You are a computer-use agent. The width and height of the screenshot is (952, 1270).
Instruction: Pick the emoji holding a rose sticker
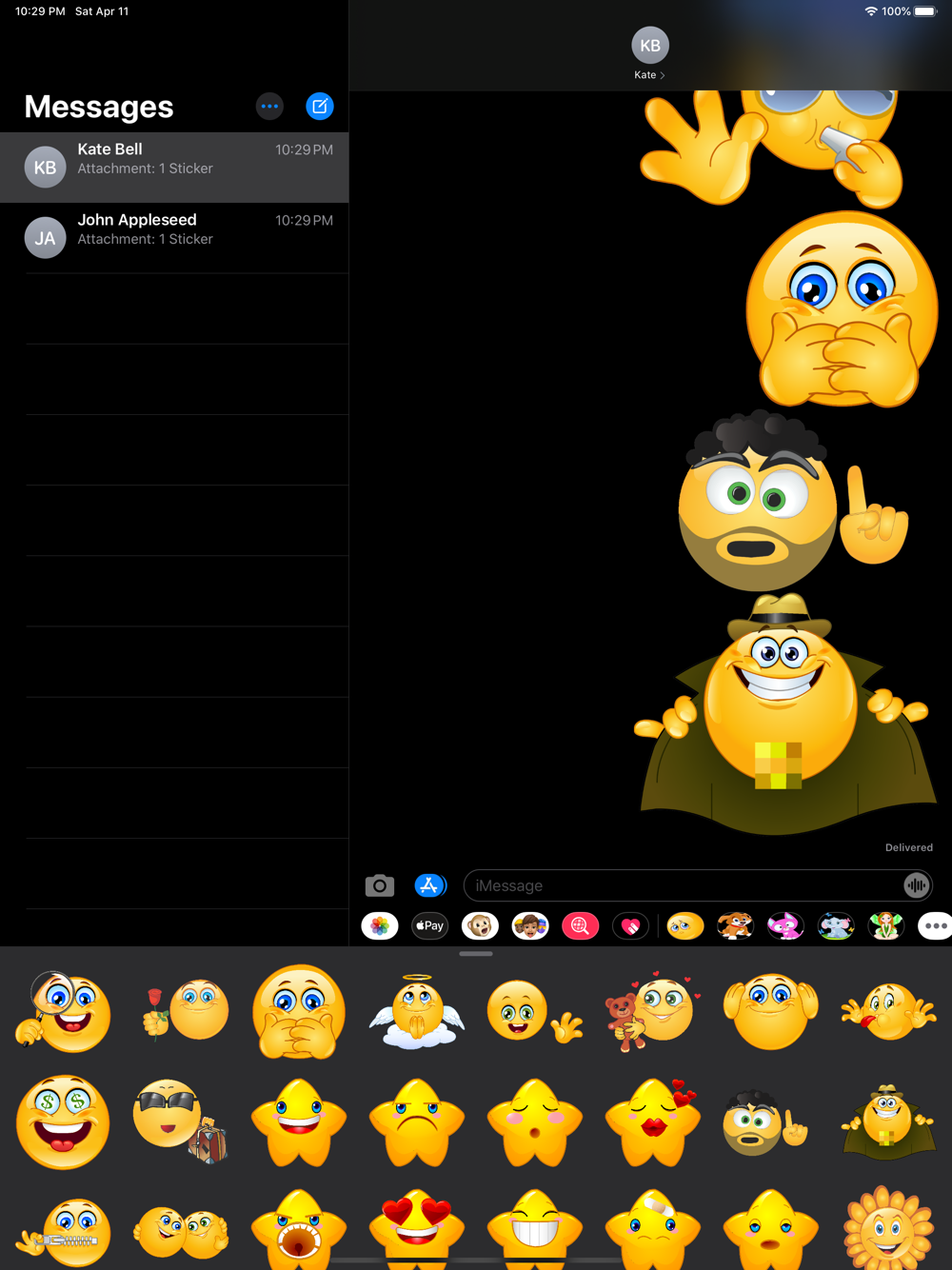[x=186, y=1009]
